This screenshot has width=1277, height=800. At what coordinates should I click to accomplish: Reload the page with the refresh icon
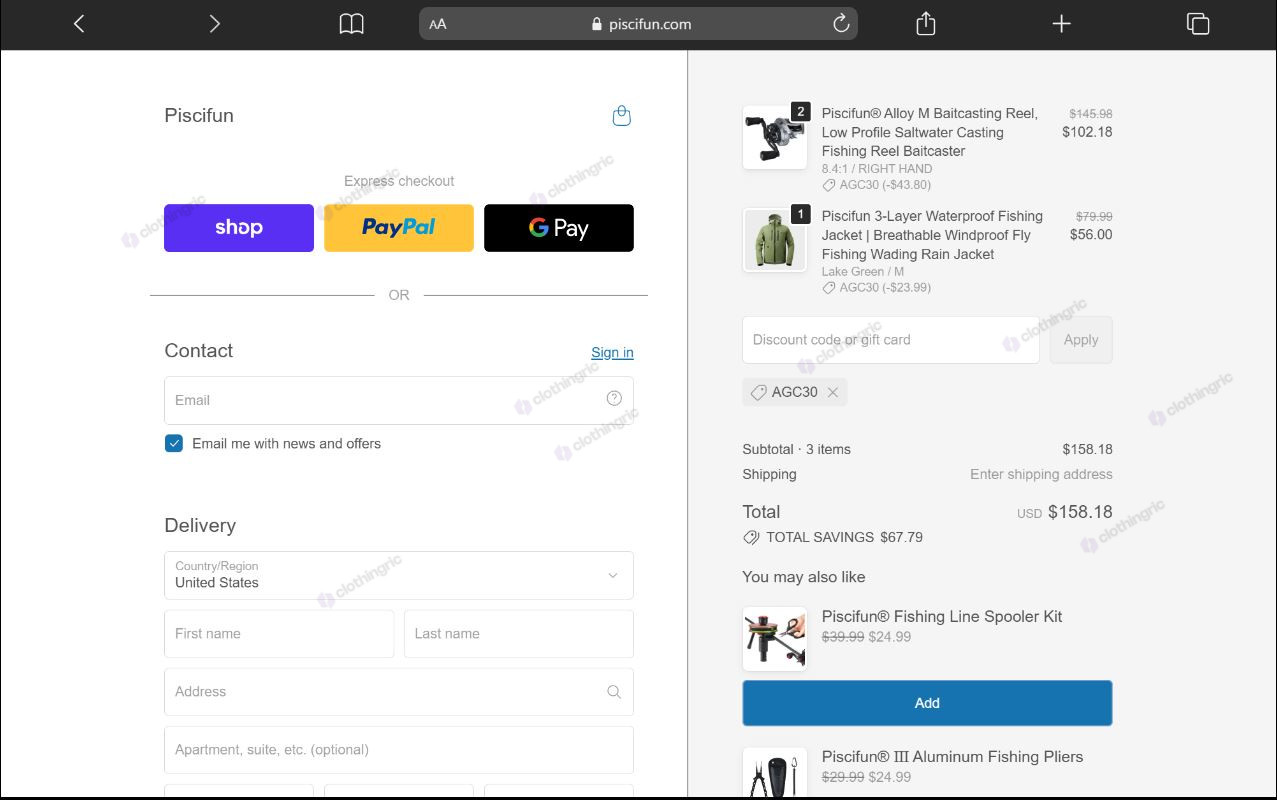841,23
